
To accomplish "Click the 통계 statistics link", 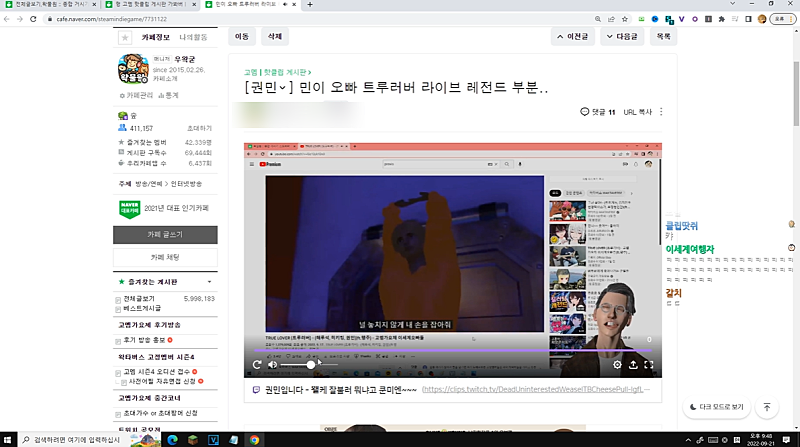I will [169, 95].
